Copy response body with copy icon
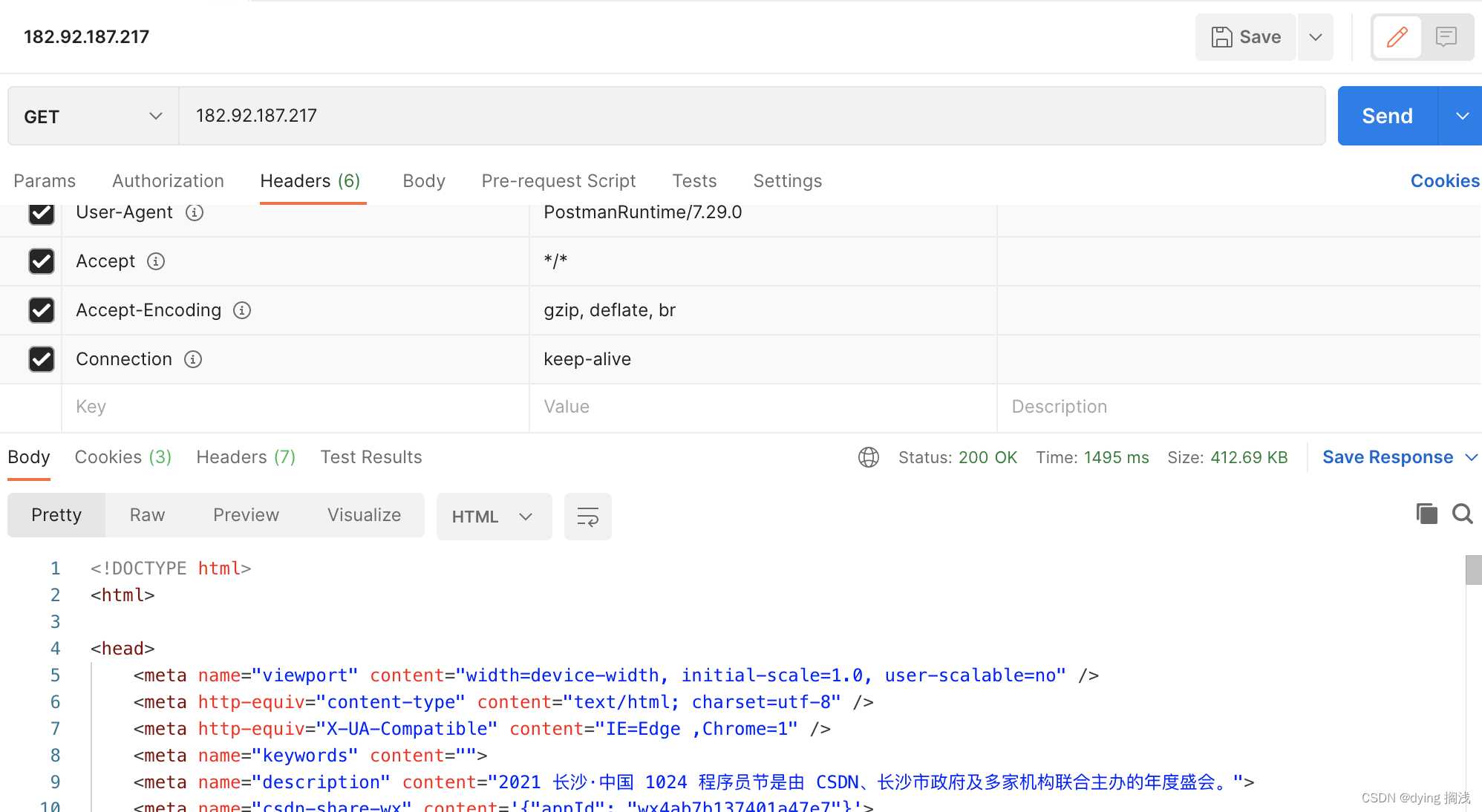 [1426, 514]
